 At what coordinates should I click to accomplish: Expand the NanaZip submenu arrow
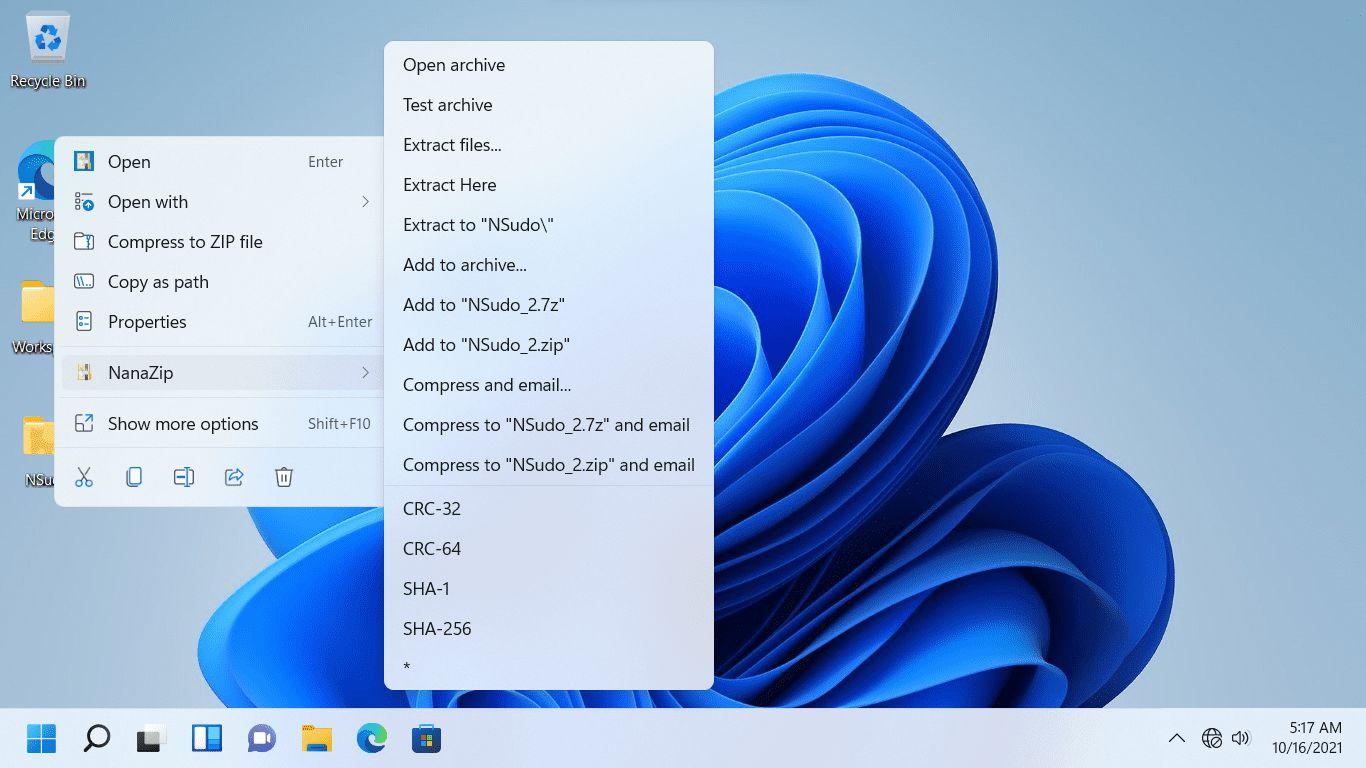click(x=365, y=372)
